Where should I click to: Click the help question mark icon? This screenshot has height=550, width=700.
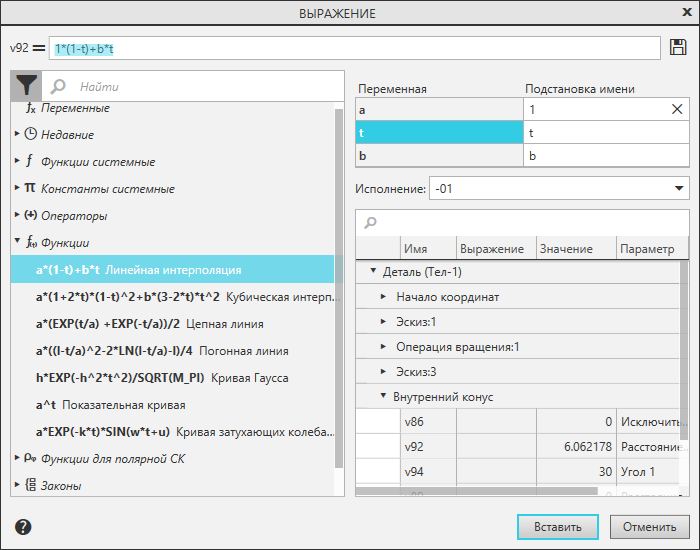click(x=23, y=527)
